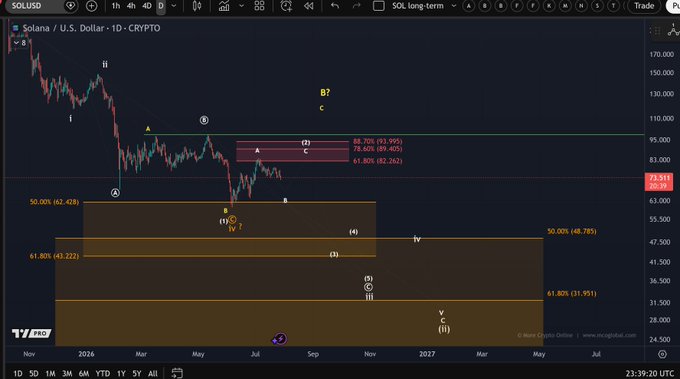Screen dimensions: 680x379
Task: Click the 78.60% (89.405) retracement label
Action: [x=377, y=149]
